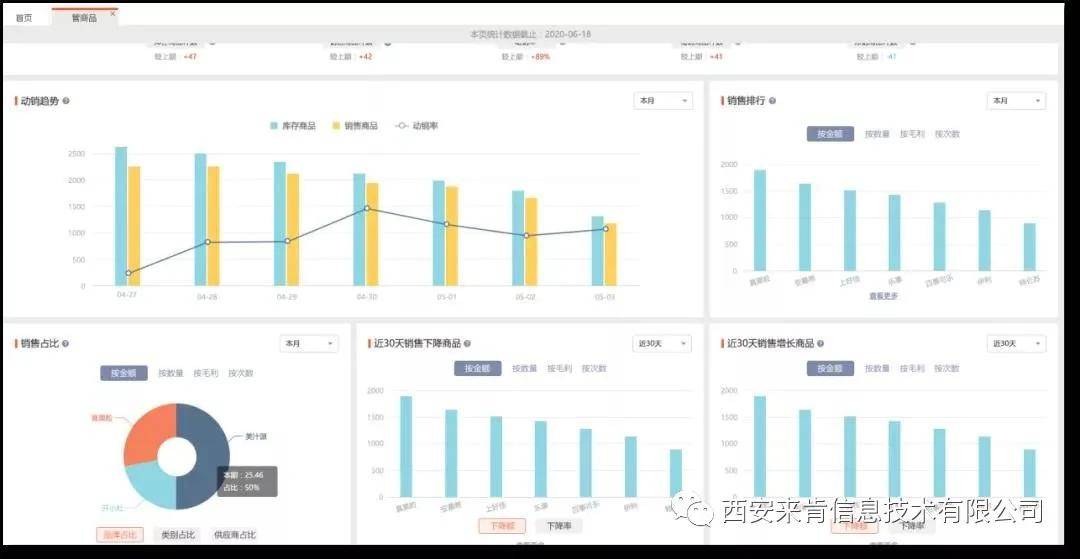Toggle 销售商品 legend series in 动销趋势
The height and width of the screenshot is (559, 1080).
tap(355, 126)
